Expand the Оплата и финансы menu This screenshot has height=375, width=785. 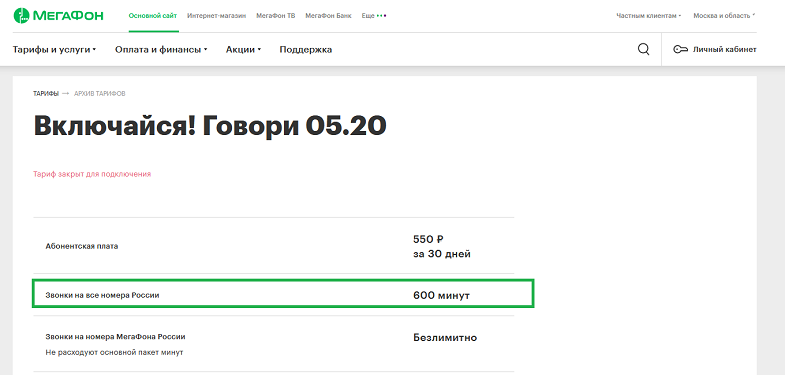(161, 50)
